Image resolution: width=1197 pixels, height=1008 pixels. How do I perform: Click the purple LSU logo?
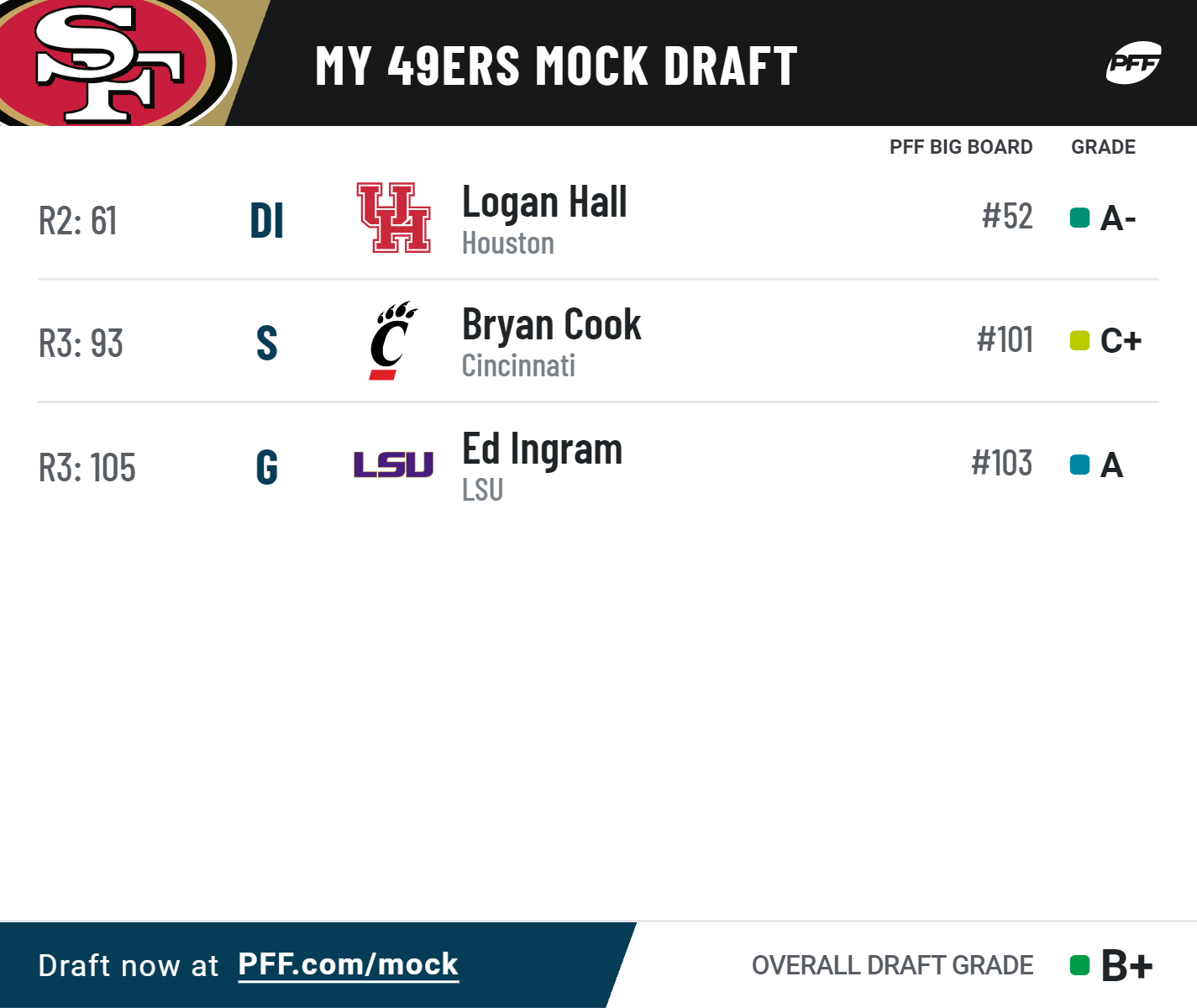[393, 465]
